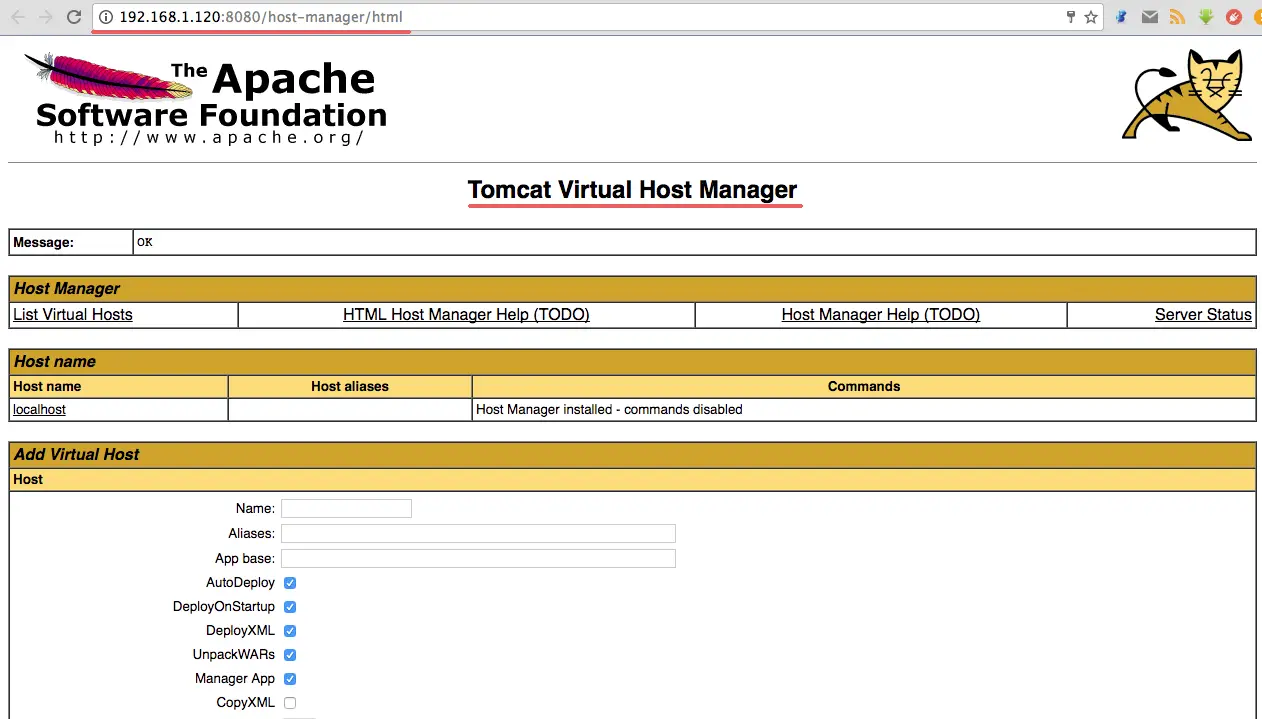The width and height of the screenshot is (1262, 719).
Task: Click the OK message cell
Action: click(694, 242)
